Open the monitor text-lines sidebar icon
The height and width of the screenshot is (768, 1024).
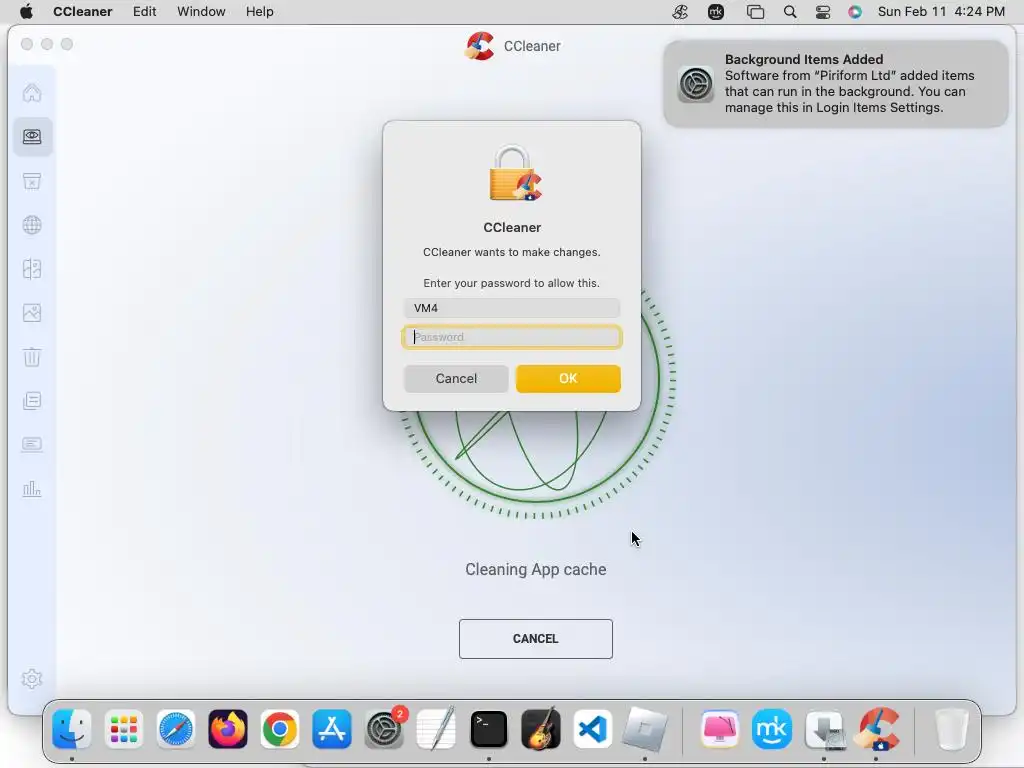tap(32, 445)
